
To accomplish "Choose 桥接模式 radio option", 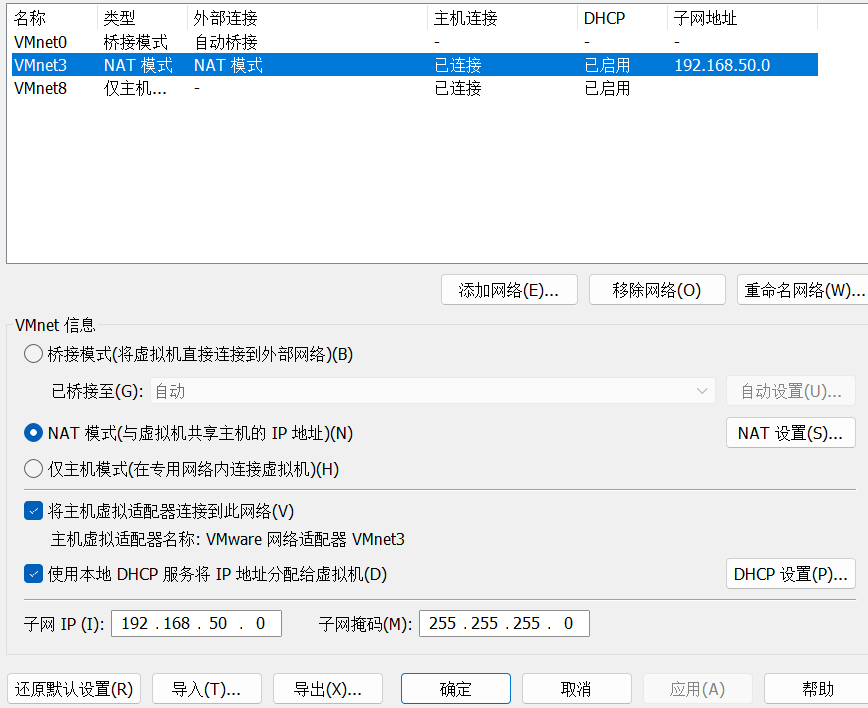I will click(x=33, y=354).
